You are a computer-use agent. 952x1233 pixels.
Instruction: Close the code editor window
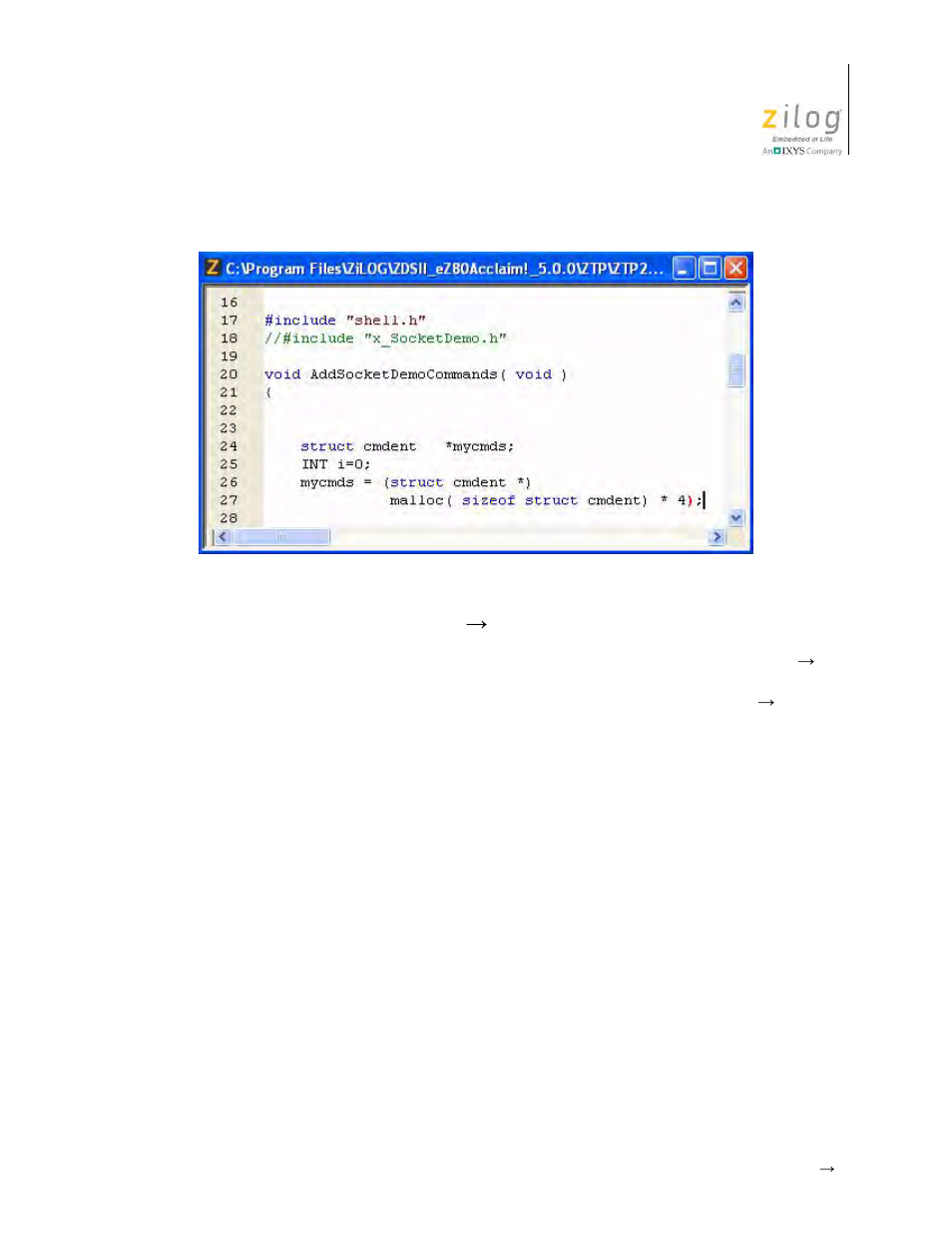coord(735,268)
